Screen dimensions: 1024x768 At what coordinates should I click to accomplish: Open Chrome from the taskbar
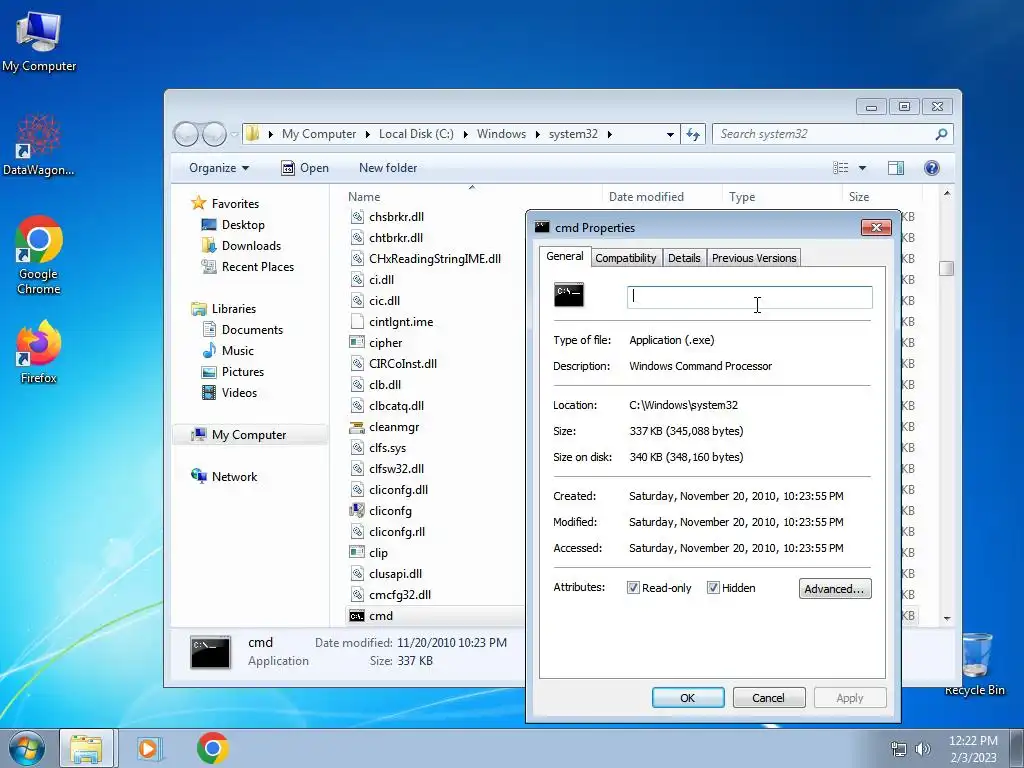coord(212,748)
